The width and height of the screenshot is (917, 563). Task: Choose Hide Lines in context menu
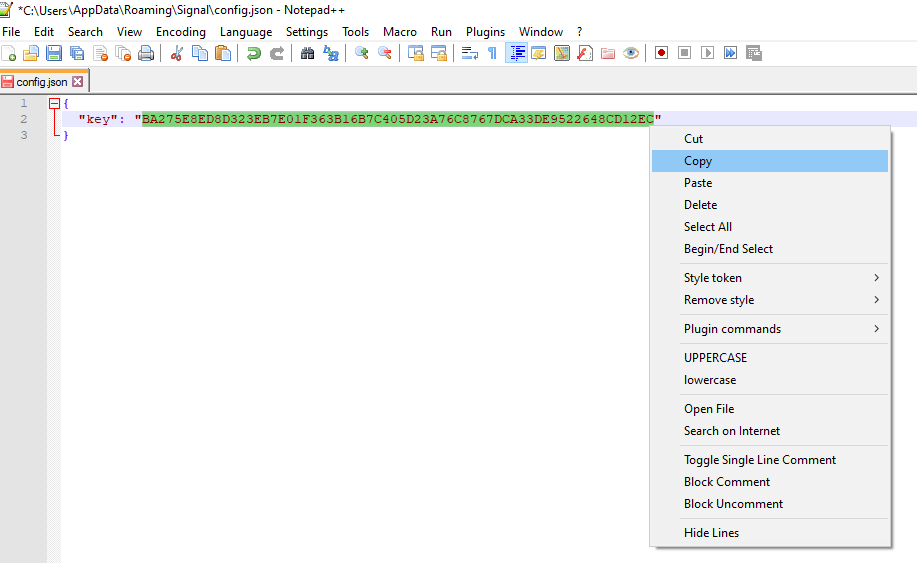point(770,533)
